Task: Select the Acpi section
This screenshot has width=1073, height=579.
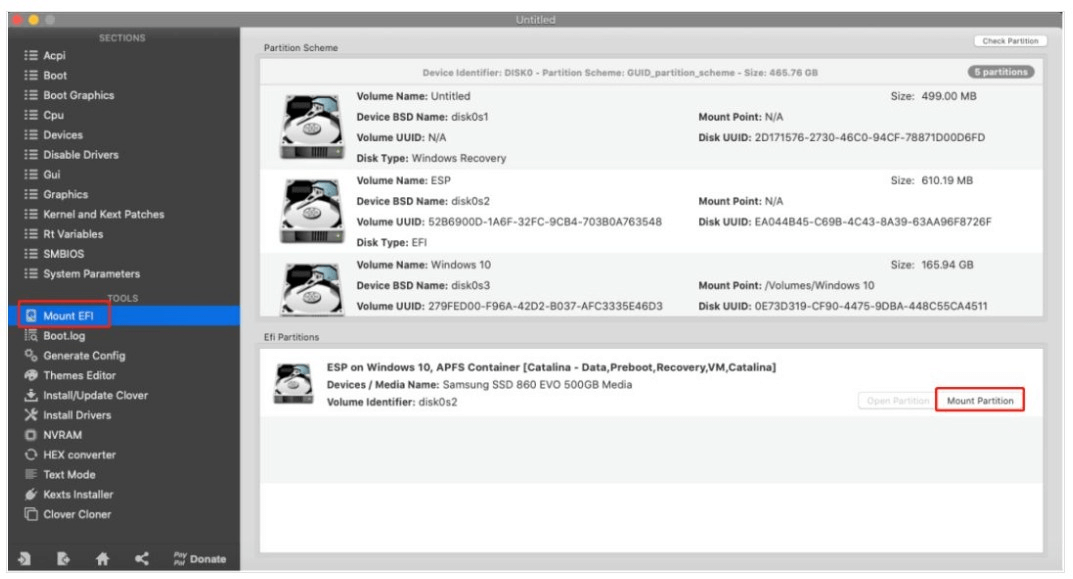Action: click(54, 56)
